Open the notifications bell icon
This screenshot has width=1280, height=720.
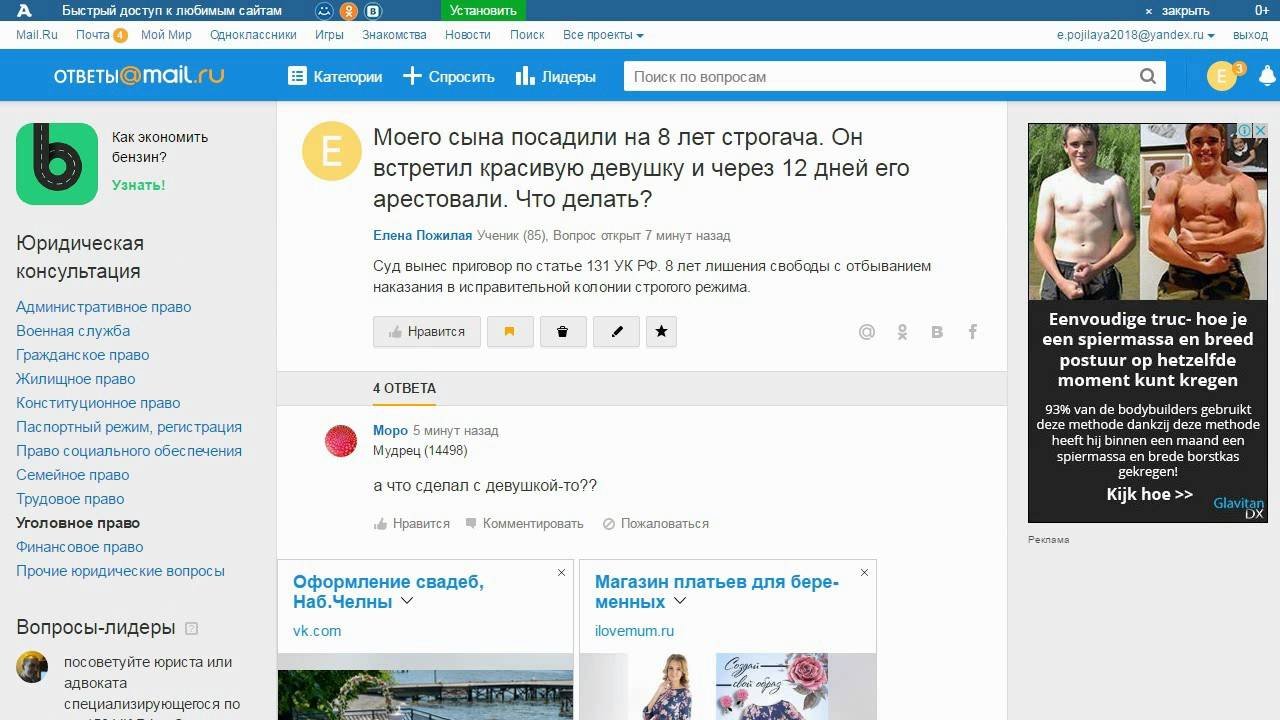click(1267, 76)
